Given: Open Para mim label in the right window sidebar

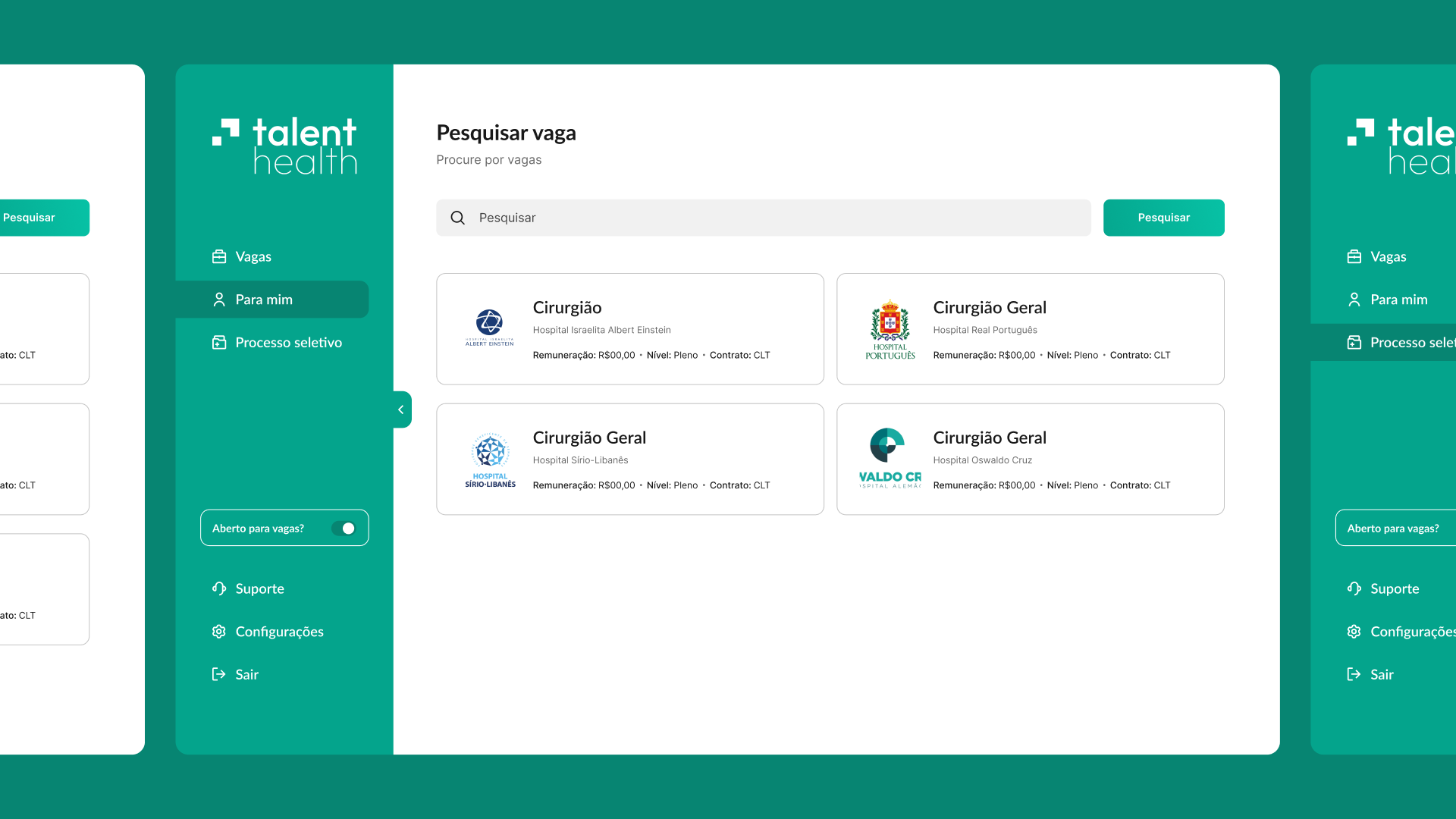Looking at the screenshot, I should tap(1398, 300).
